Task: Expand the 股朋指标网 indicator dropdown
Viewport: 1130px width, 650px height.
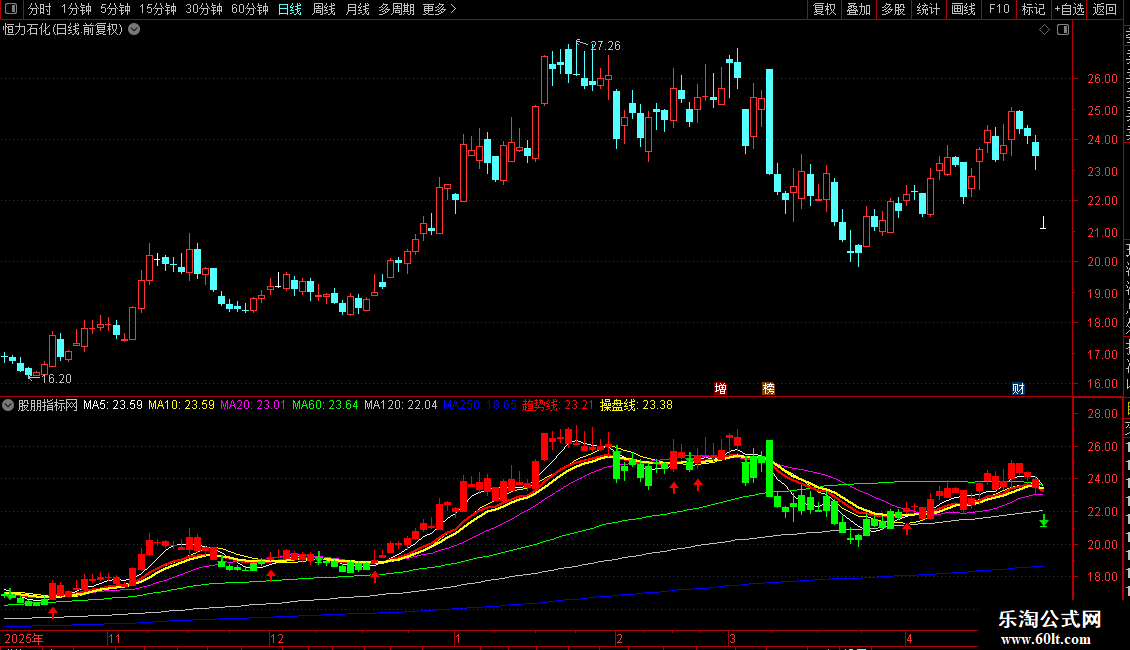Action: coord(8,405)
